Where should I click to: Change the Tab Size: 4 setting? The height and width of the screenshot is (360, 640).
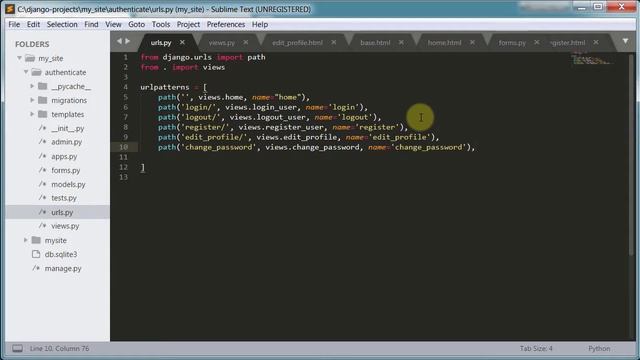[x=536, y=348]
